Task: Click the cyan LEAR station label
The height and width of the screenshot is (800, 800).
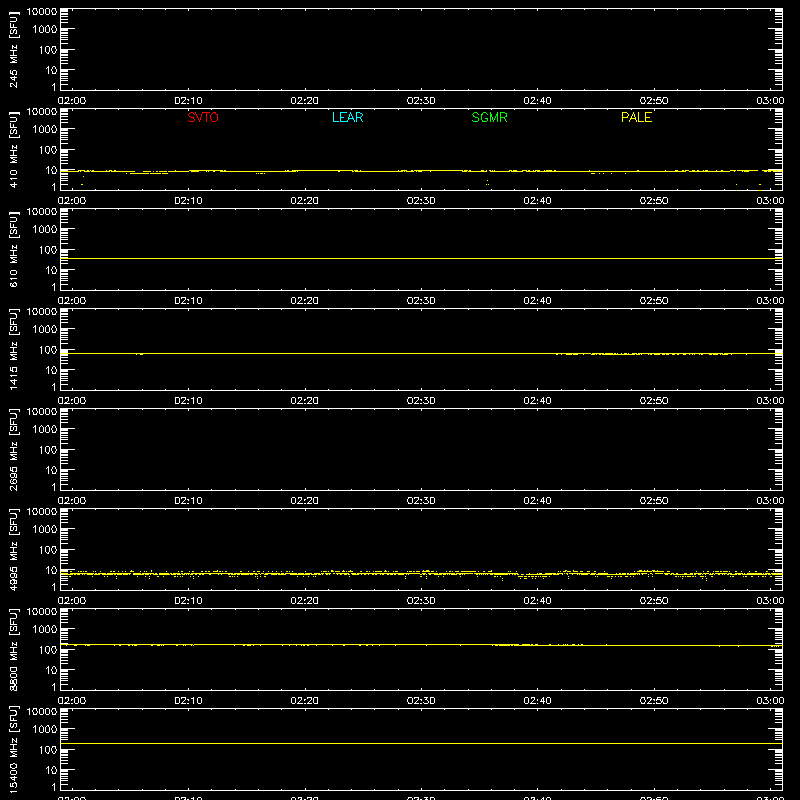Action: 347,117
